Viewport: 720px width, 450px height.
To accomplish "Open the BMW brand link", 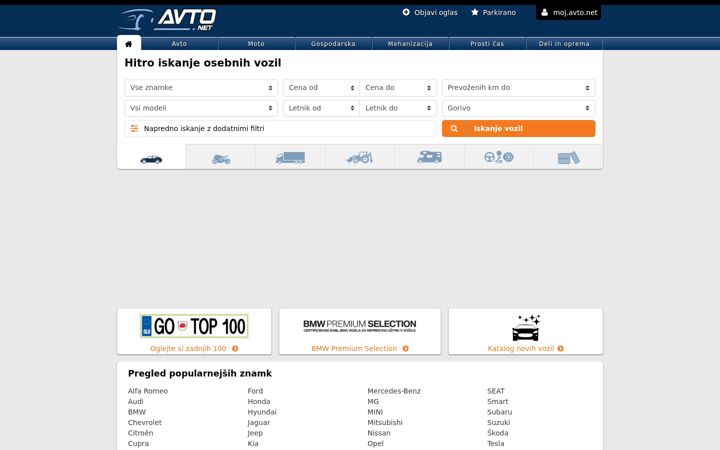I will tap(137, 412).
